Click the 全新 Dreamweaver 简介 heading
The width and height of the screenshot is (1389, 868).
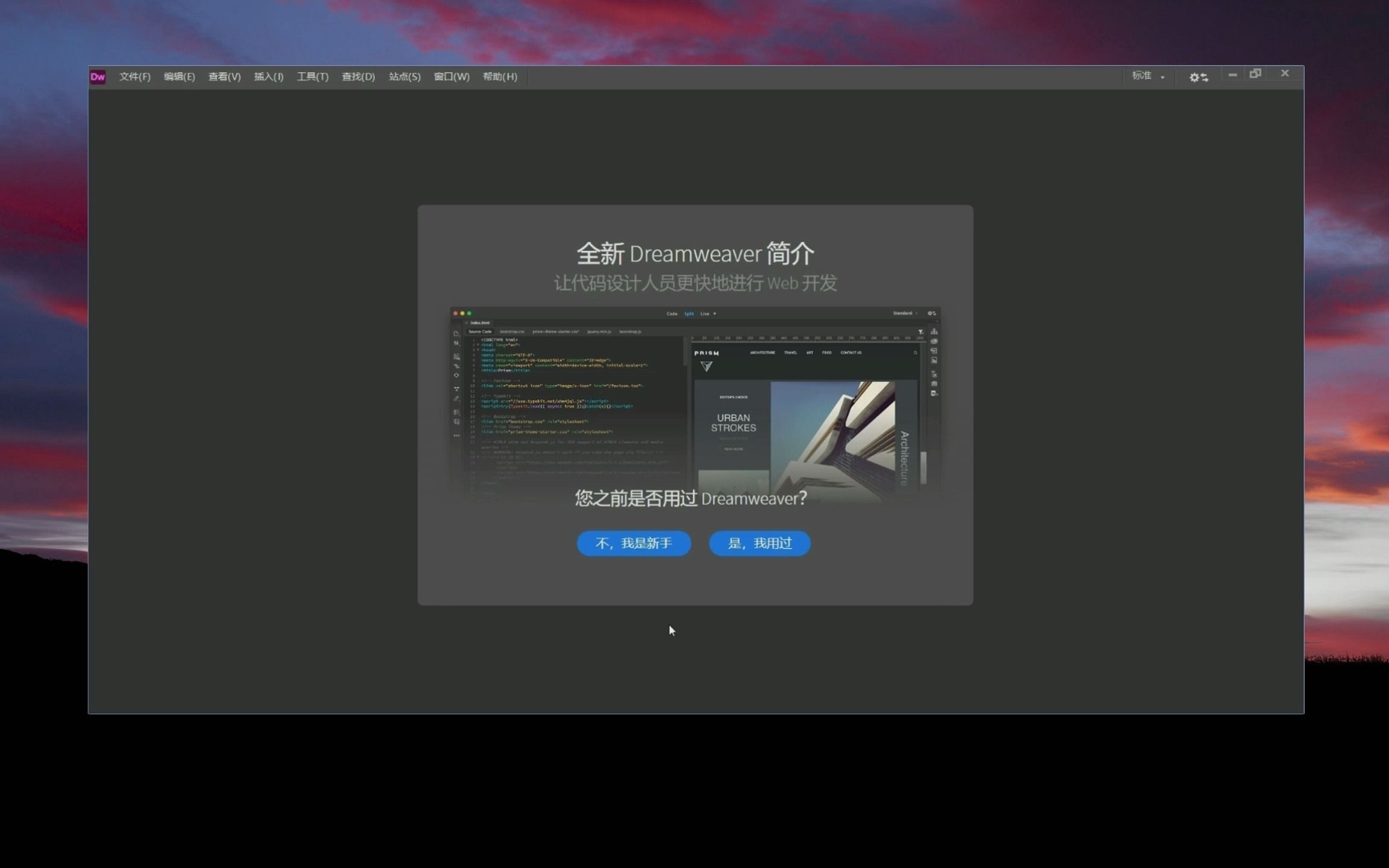695,254
